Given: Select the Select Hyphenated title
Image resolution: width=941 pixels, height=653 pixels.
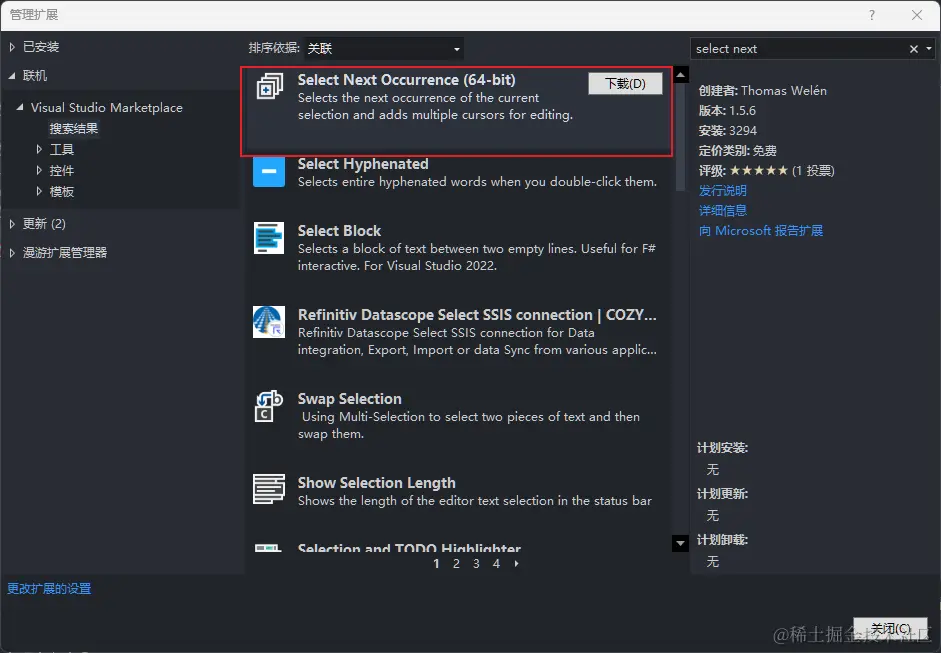Looking at the screenshot, I should (363, 164).
